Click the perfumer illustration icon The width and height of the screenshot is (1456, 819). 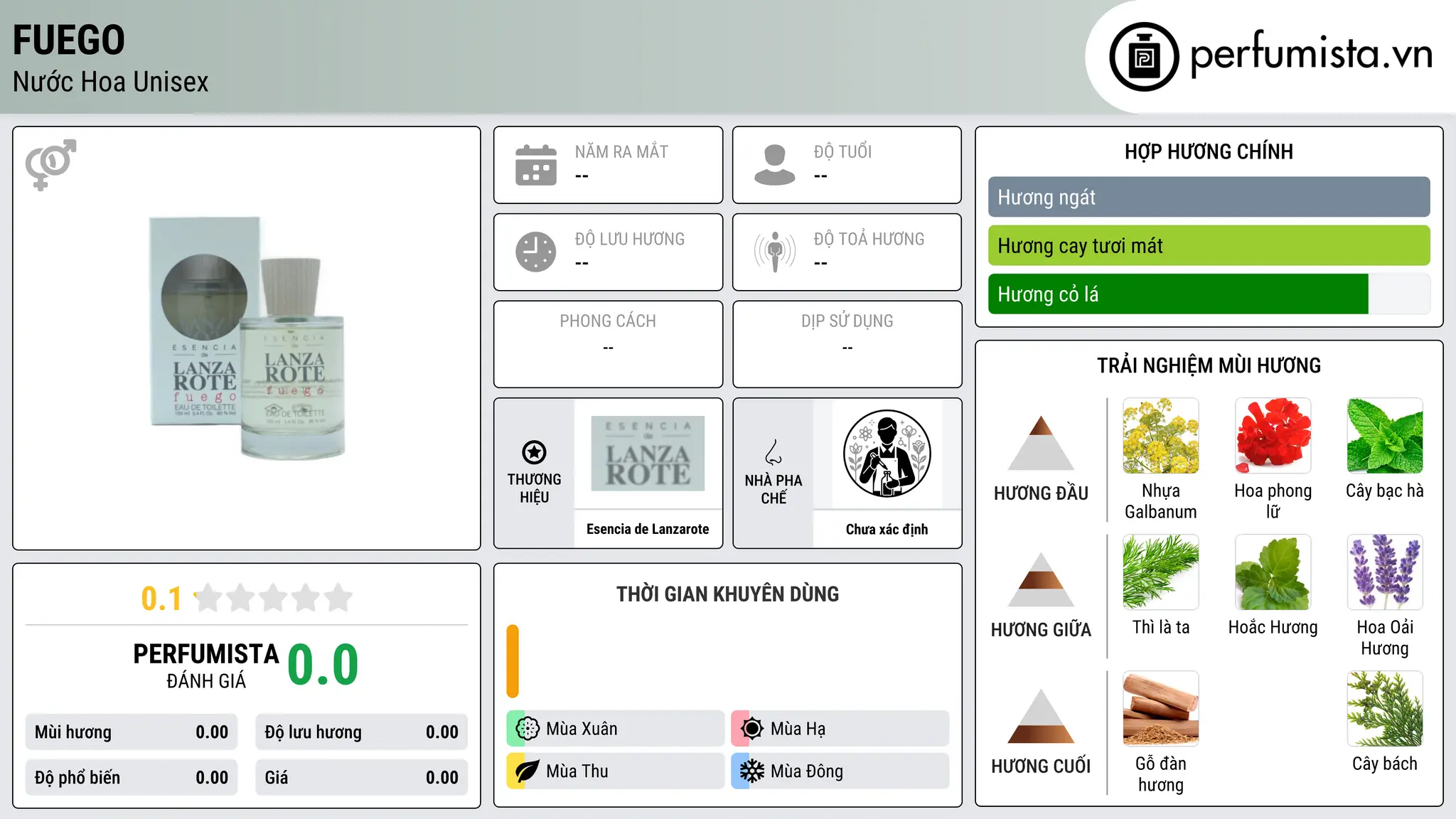[887, 454]
